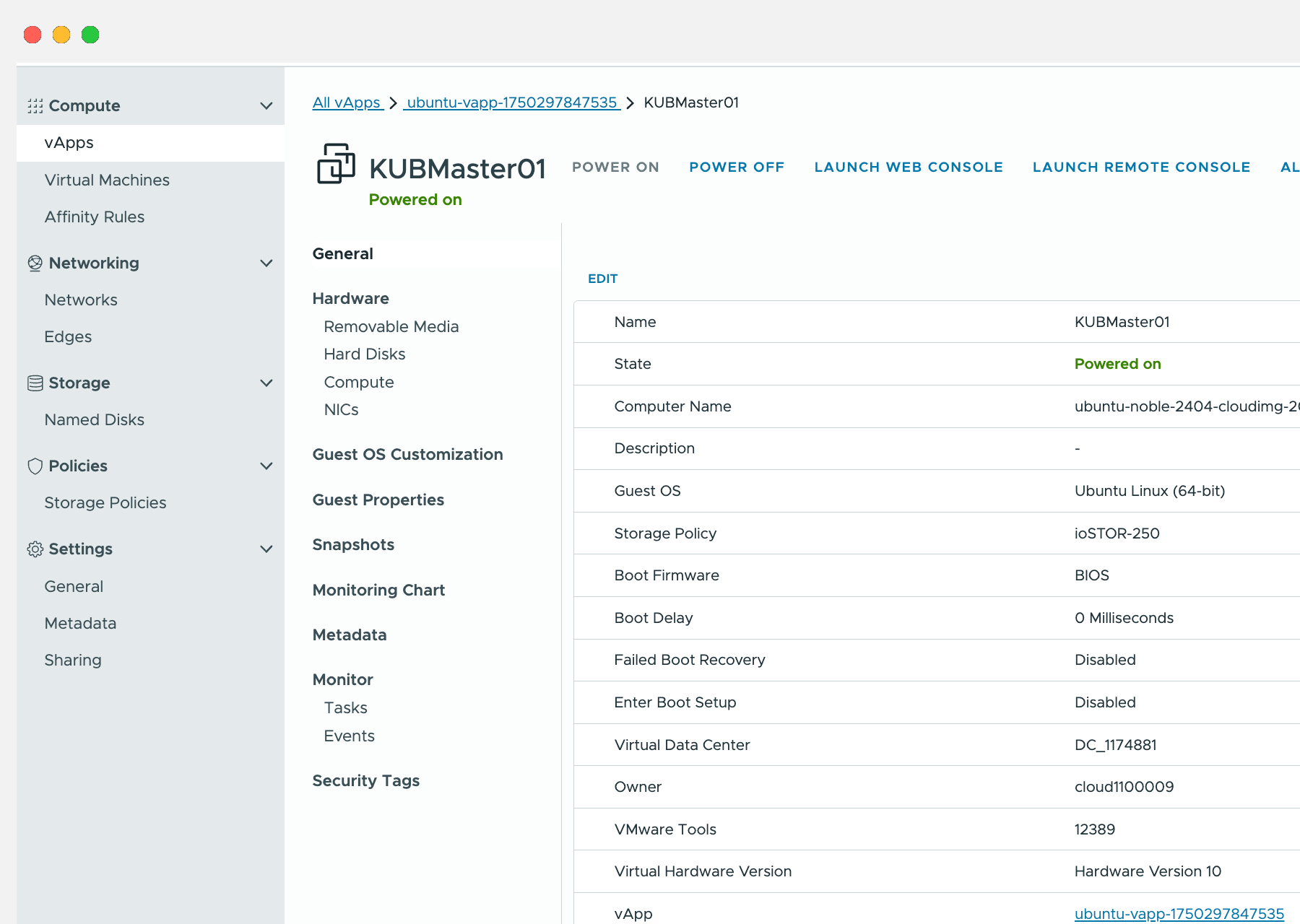Screen dimensions: 1300x924
Task: Click the Networking globe icon
Action: pyautogui.click(x=35, y=263)
